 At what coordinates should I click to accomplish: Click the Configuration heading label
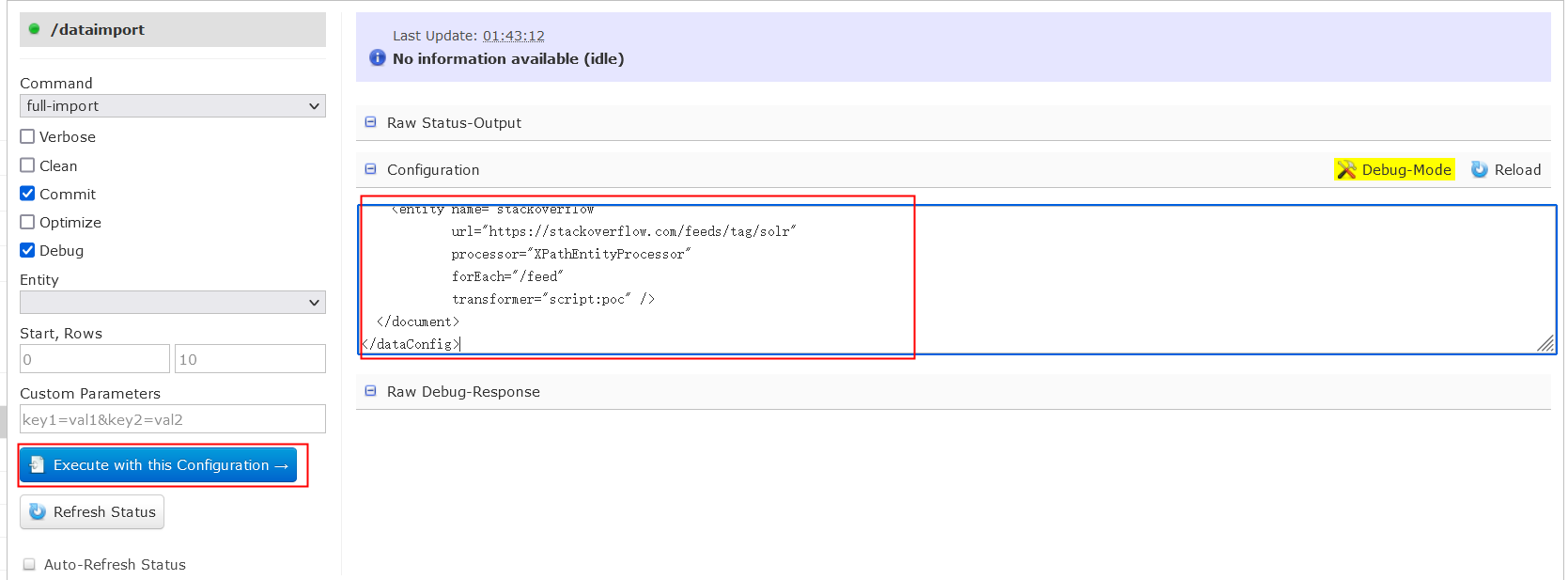pos(433,170)
